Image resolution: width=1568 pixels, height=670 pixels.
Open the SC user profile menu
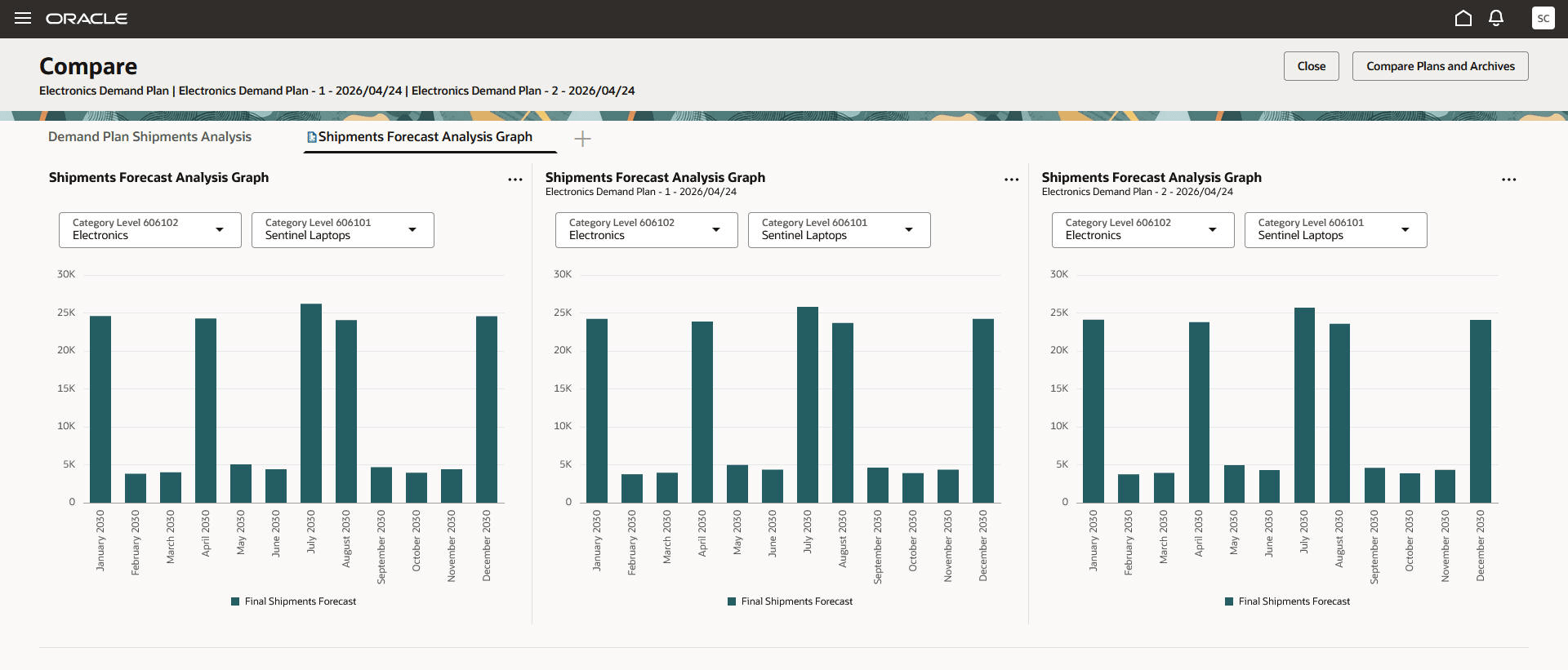tap(1543, 18)
